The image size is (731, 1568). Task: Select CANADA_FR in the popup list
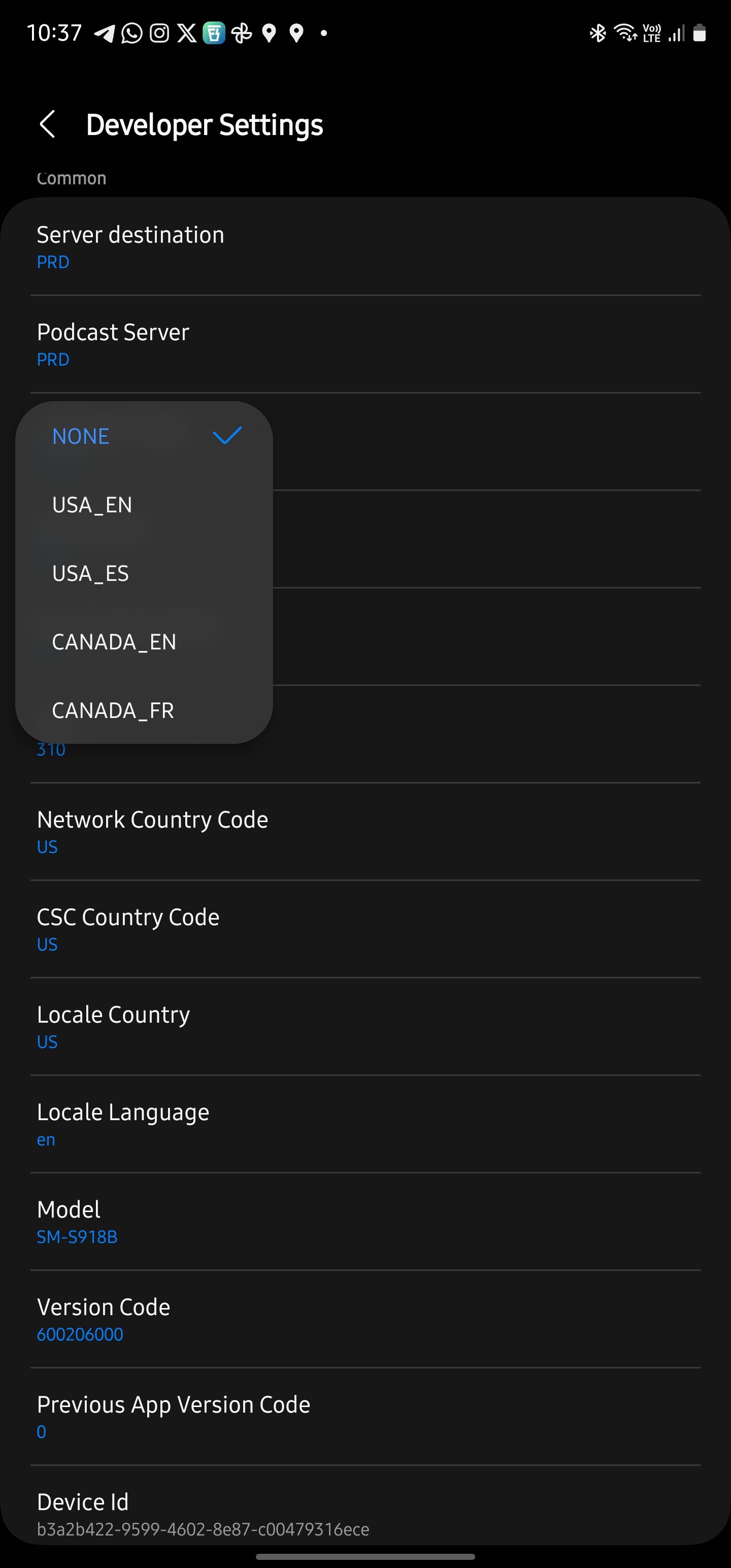[144, 710]
